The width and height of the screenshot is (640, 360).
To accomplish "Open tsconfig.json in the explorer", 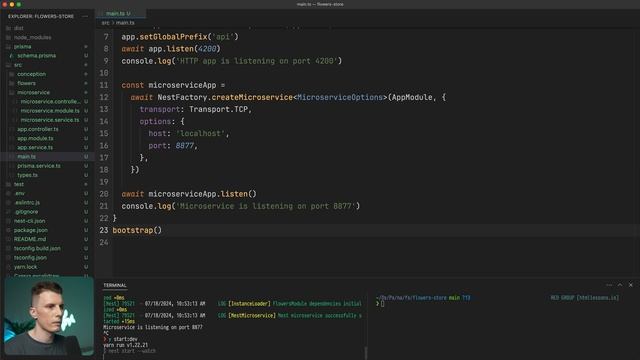I will point(30,258).
